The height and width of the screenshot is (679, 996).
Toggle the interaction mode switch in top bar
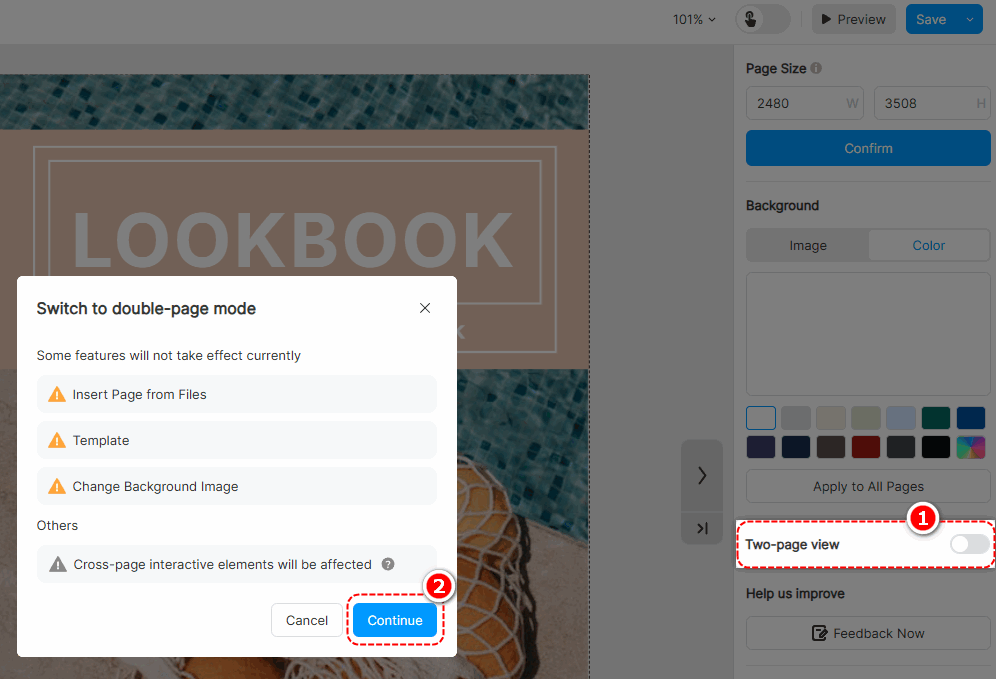tap(763, 20)
